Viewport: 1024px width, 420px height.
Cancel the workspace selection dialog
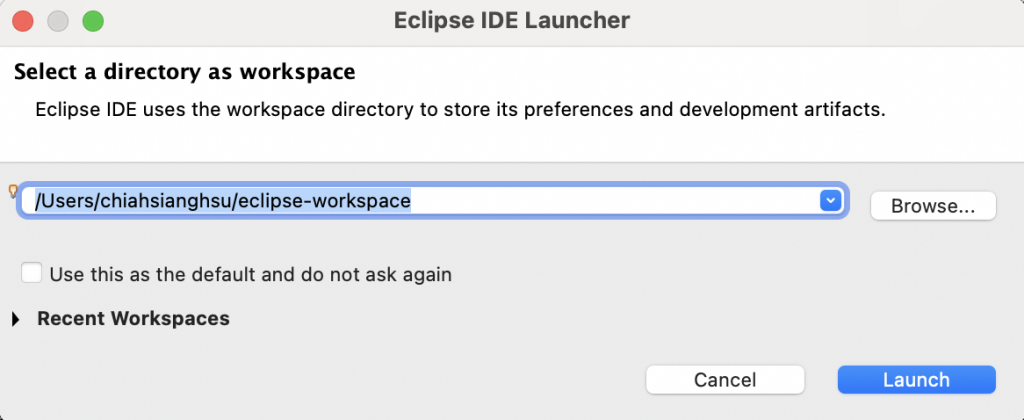(725, 380)
